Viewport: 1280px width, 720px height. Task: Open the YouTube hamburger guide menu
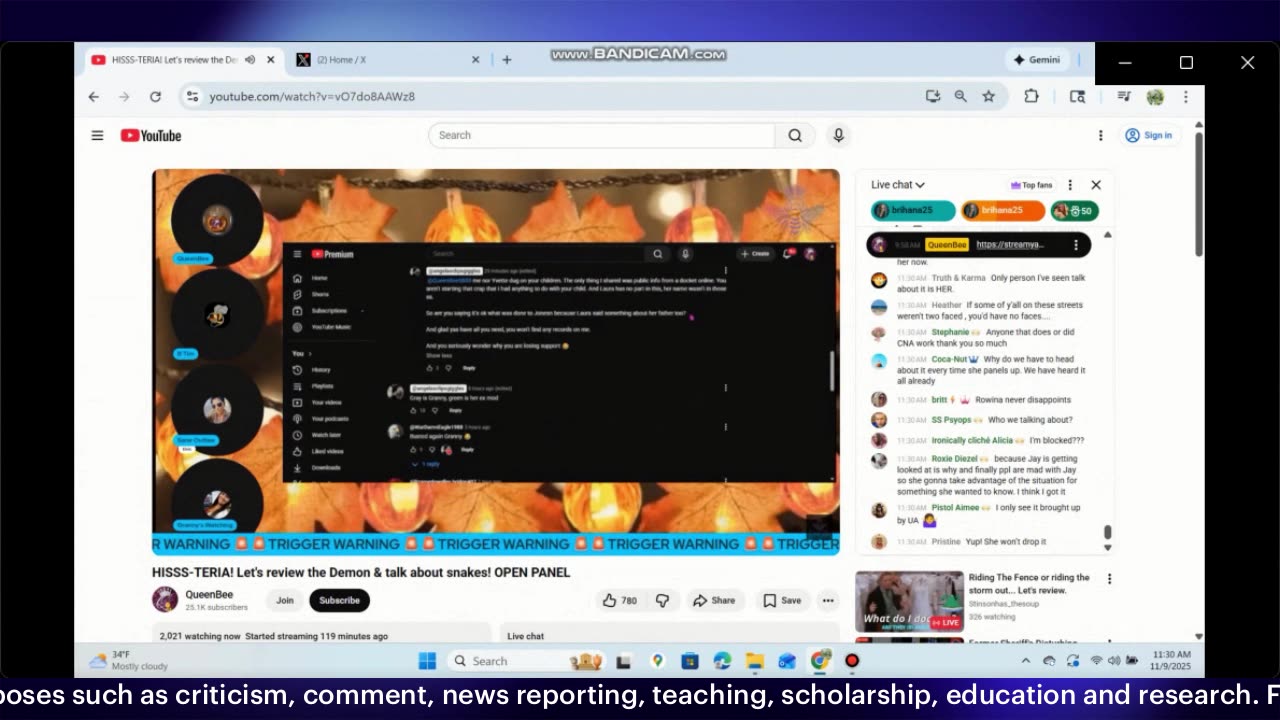[97, 135]
